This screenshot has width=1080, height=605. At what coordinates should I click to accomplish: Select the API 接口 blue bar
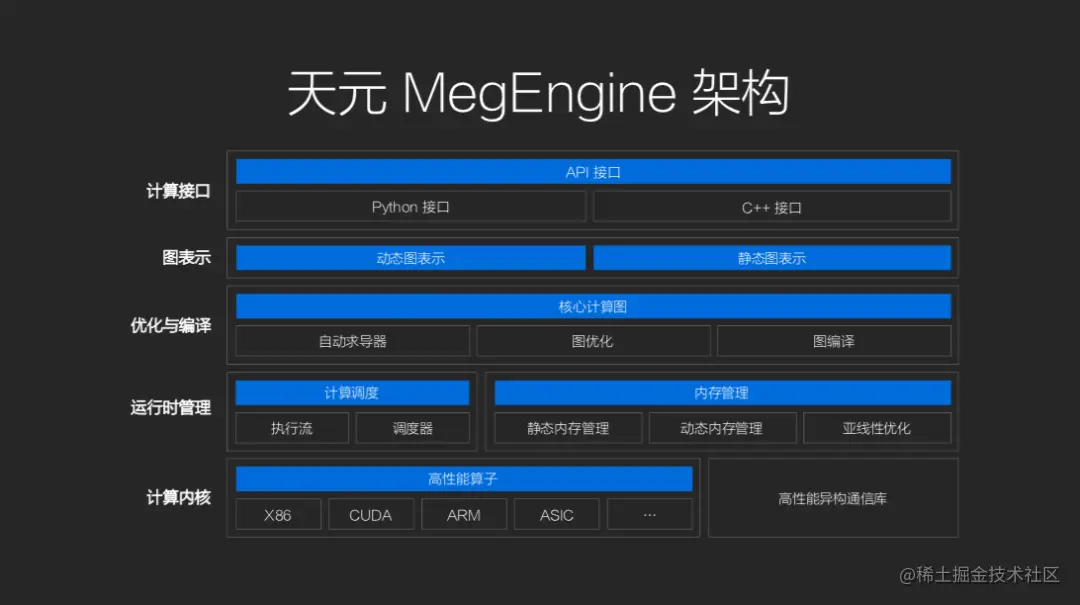pyautogui.click(x=593, y=172)
